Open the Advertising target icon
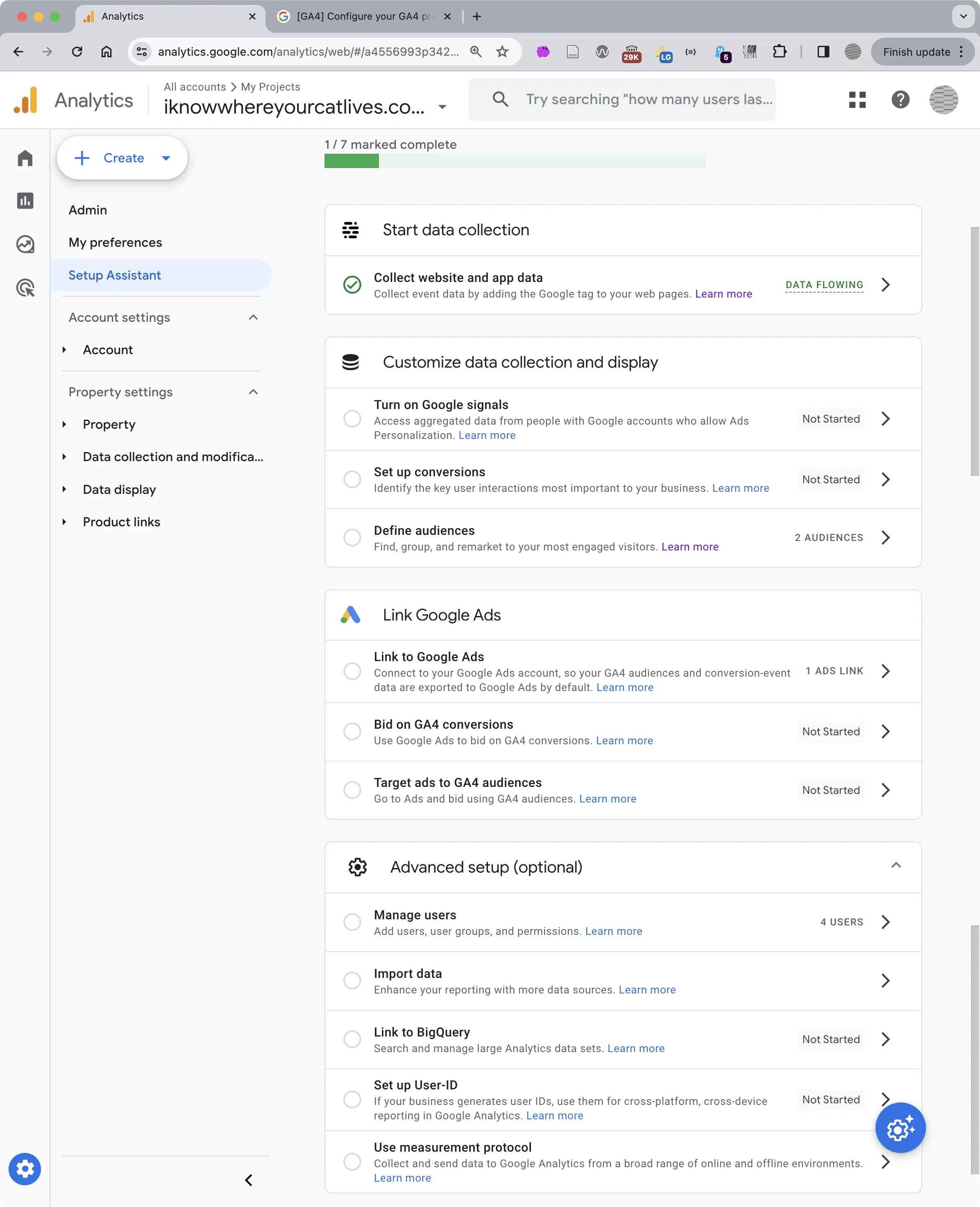The image size is (980, 1207). (x=25, y=288)
